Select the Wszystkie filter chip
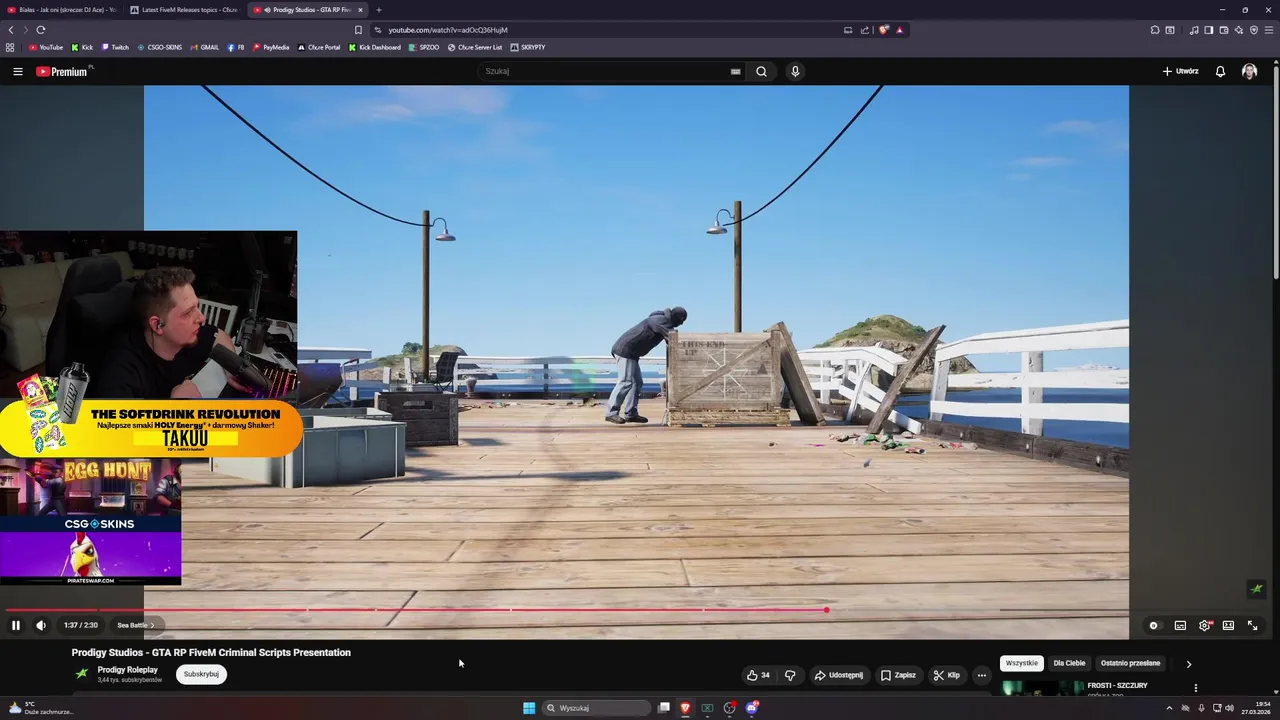This screenshot has height=720, width=1280. pyautogui.click(x=1021, y=663)
